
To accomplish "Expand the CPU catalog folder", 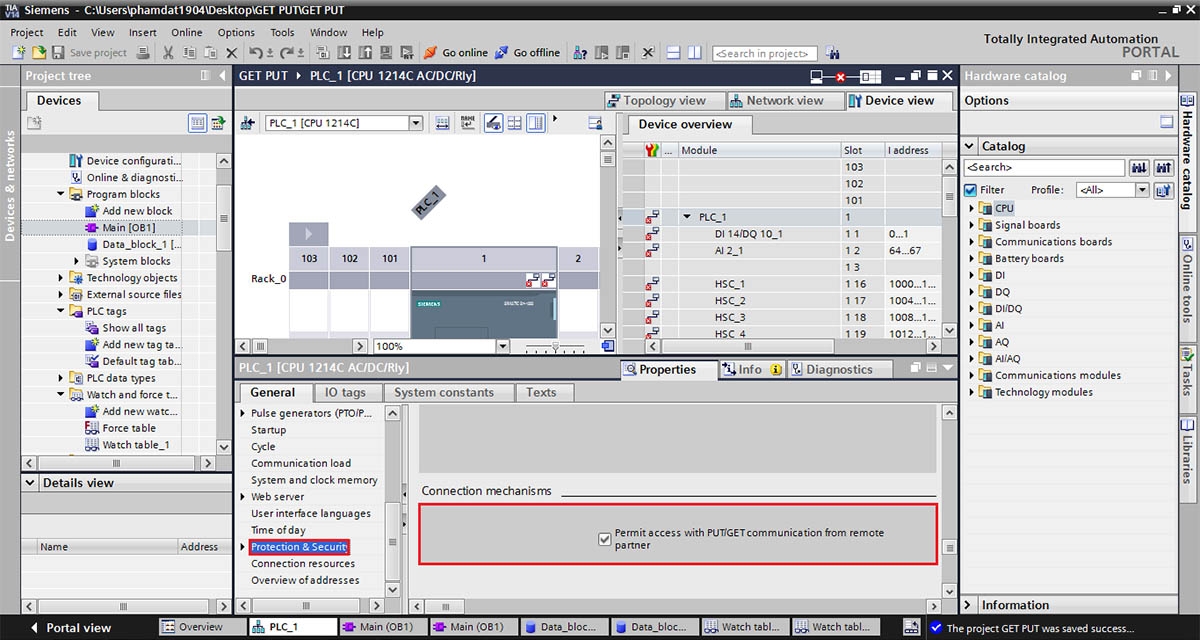I will (971, 209).
